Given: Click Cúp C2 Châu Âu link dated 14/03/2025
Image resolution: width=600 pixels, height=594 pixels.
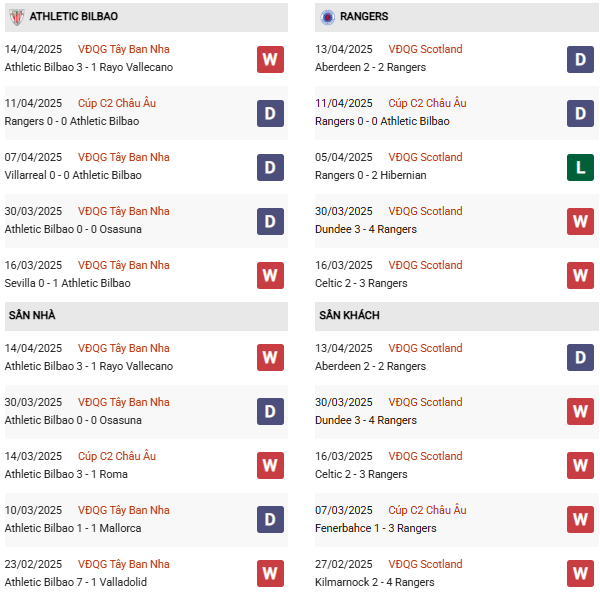Looking at the screenshot, I should pos(118,457).
